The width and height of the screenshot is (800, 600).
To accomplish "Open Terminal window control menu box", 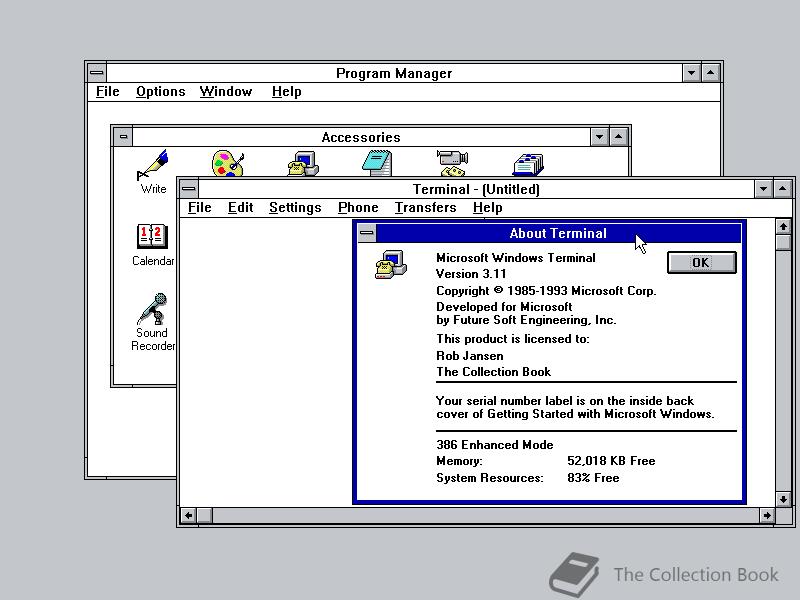I will click(189, 189).
